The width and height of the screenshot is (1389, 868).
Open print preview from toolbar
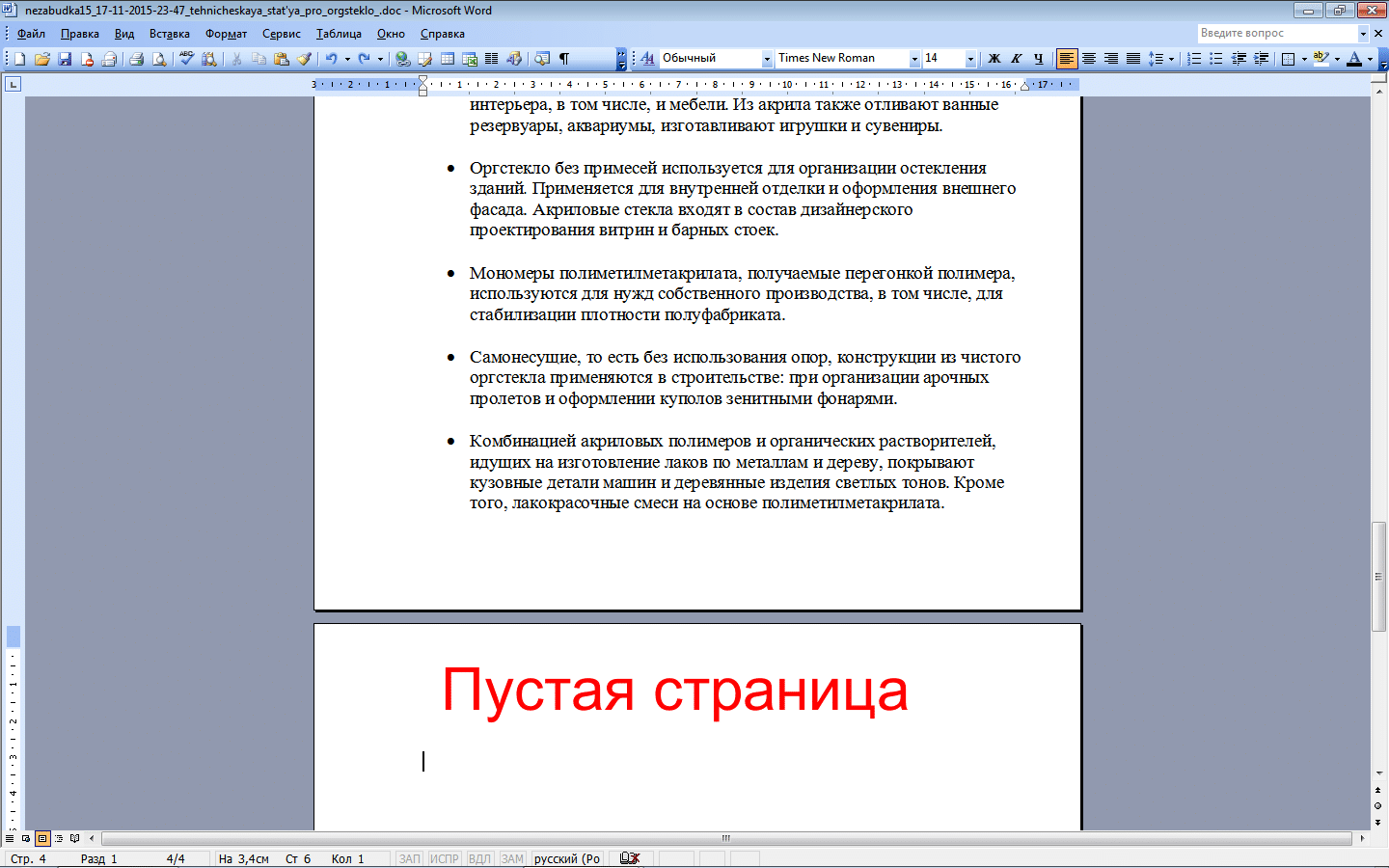[x=158, y=59]
